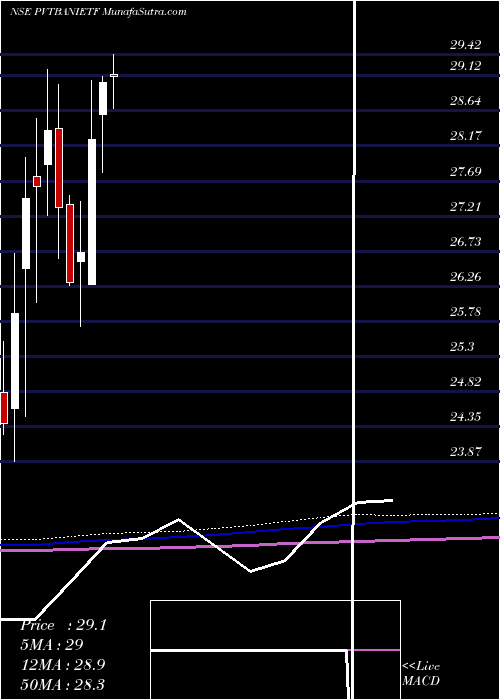Image resolution: width=500 pixels, height=700 pixels.
Task: Select the 26.73 price axis label
Action: pos(466,241)
